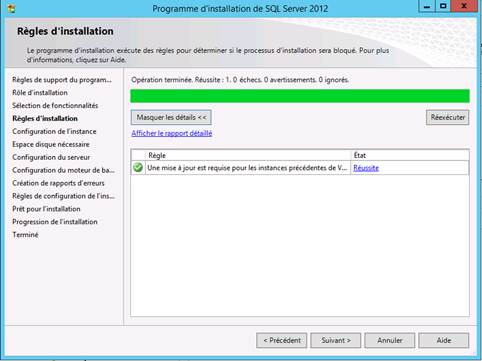This screenshot has width=482, height=361.
Task: Click the 'Opération terminée' status text
Action: point(240,80)
